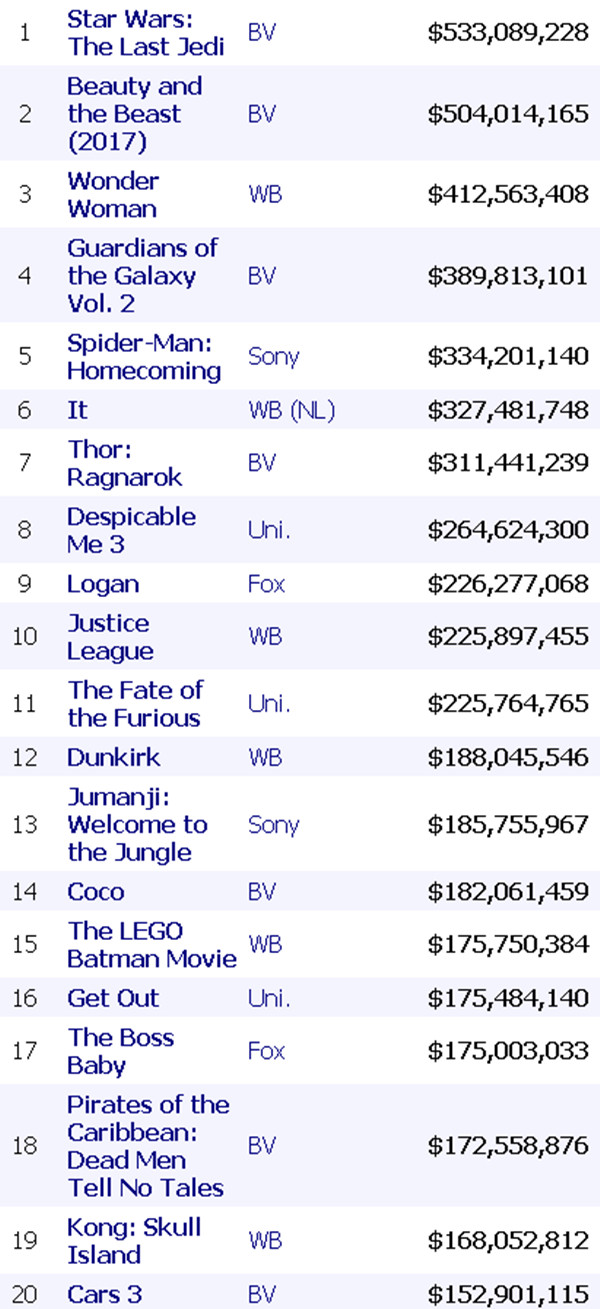The image size is (600, 1309).
Task: Select Despicable Me 3 title
Action: [x=131, y=530]
